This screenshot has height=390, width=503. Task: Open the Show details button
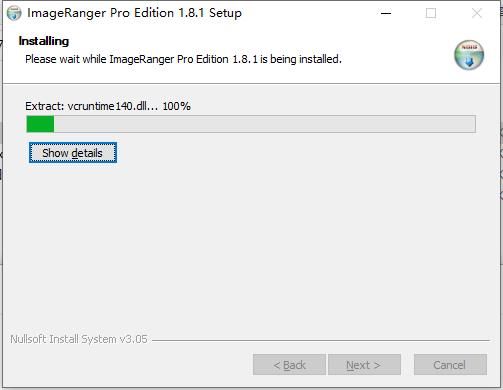click(x=73, y=153)
